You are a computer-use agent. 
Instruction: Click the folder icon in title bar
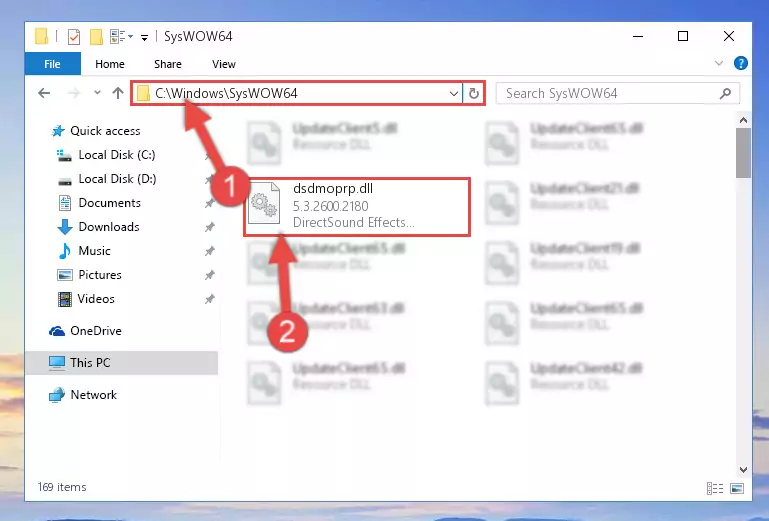42,36
